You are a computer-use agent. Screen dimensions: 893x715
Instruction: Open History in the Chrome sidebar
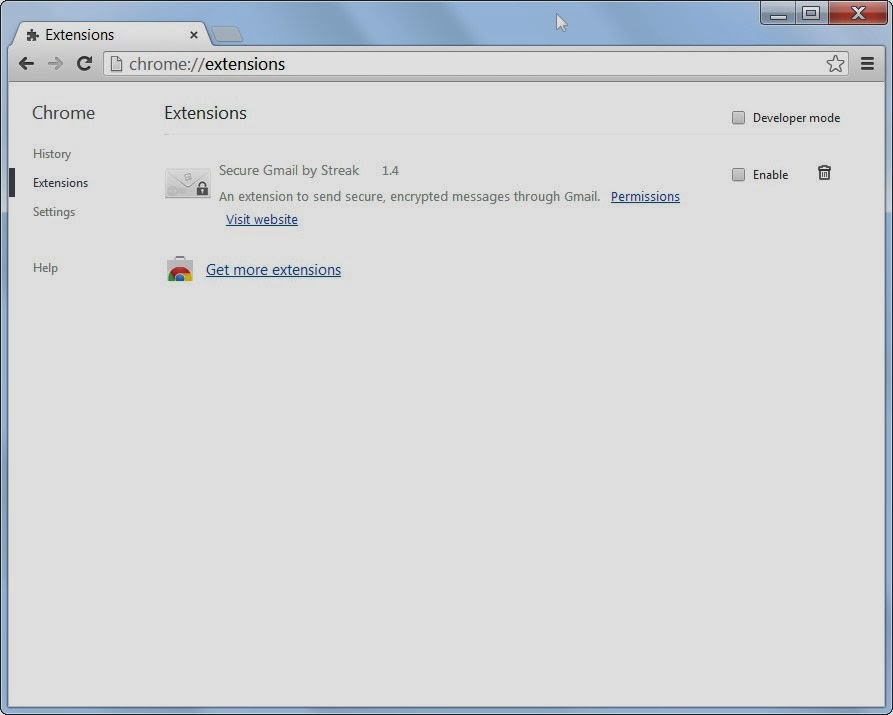click(x=52, y=154)
